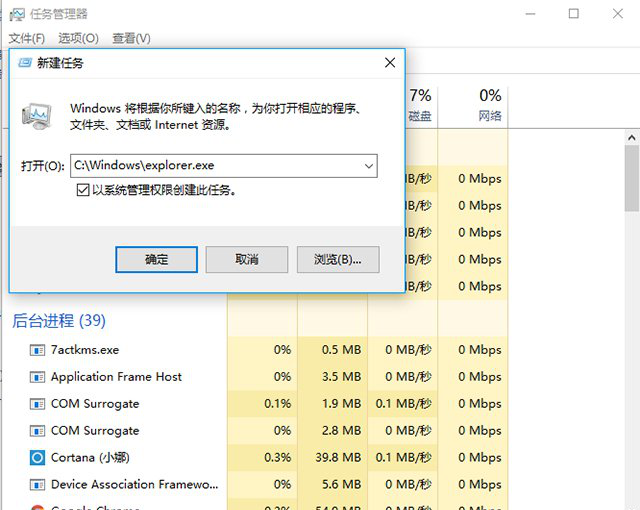
Task: Click the first COM Surrogate icon
Action: [x=38, y=404]
